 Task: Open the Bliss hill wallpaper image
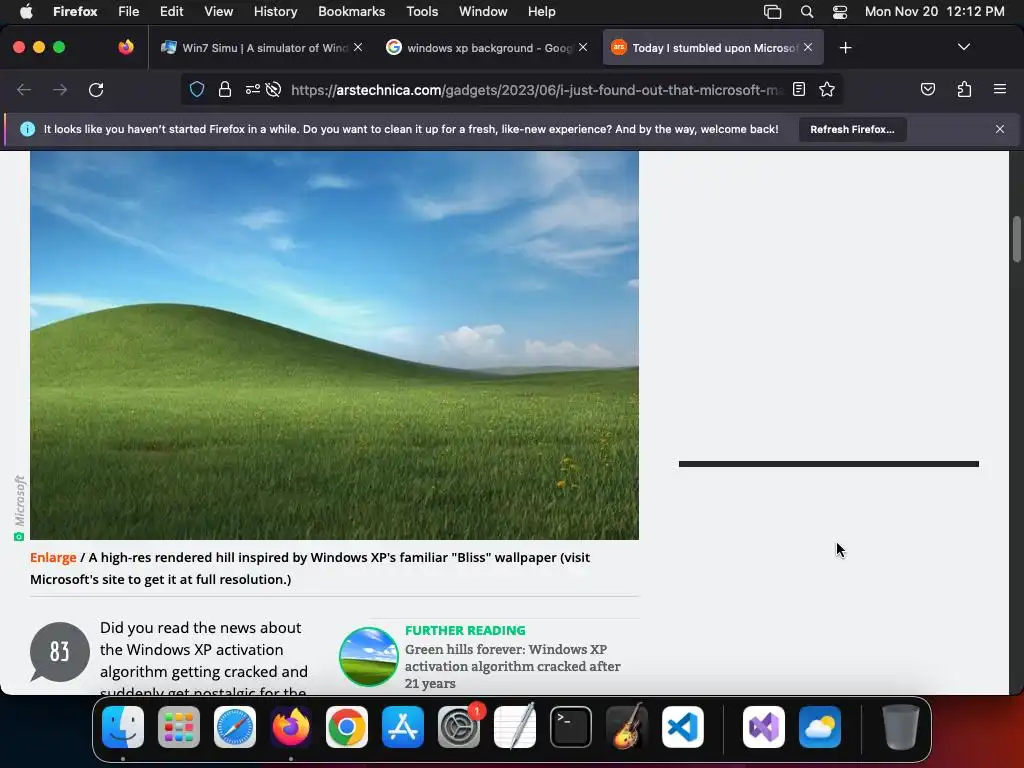pyautogui.click(x=334, y=345)
